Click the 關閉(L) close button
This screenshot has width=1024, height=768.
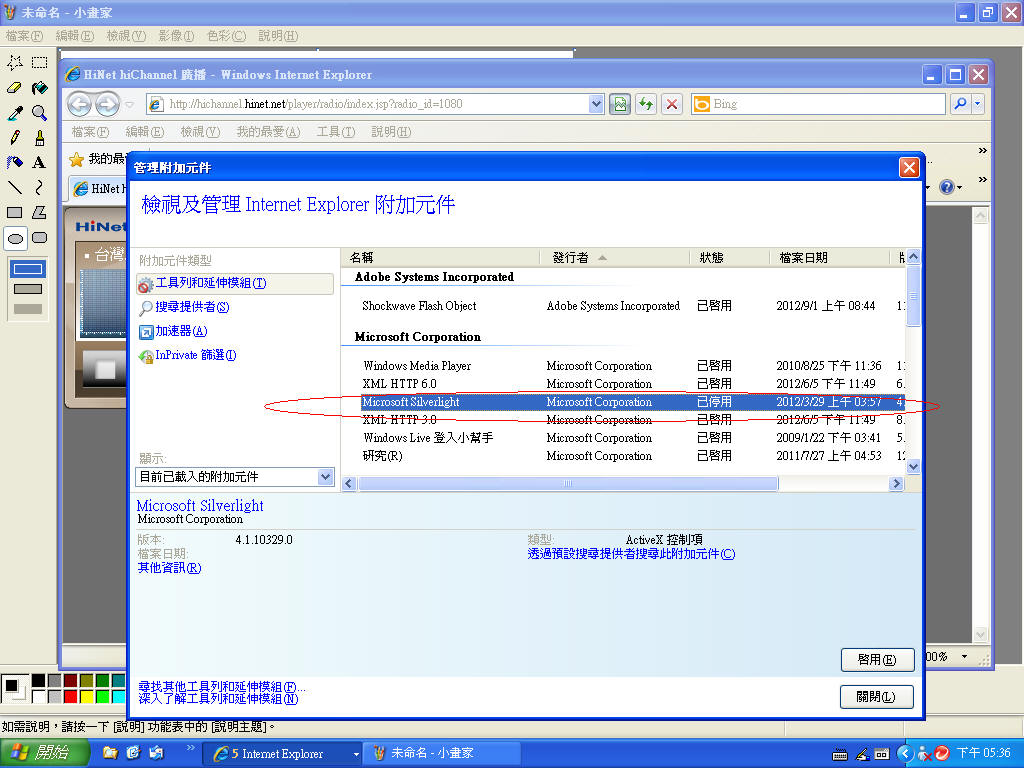pyautogui.click(x=876, y=697)
